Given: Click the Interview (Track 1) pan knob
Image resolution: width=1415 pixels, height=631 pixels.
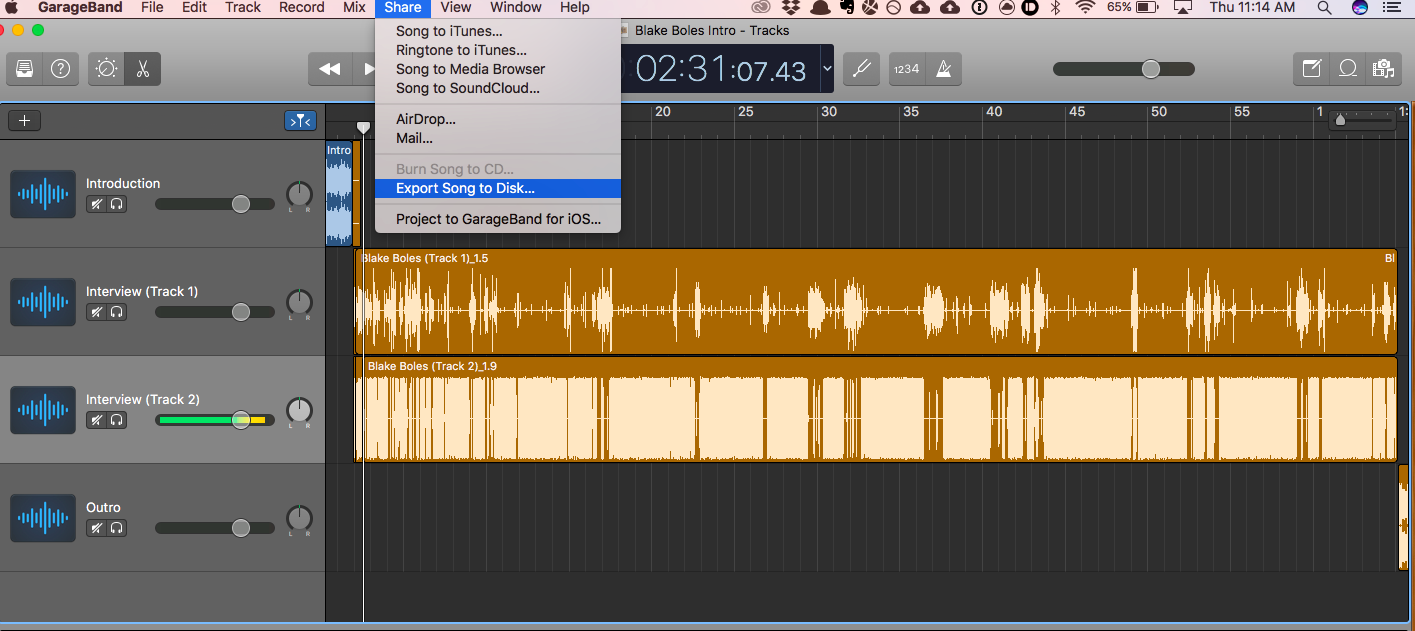Looking at the screenshot, I should [x=299, y=302].
